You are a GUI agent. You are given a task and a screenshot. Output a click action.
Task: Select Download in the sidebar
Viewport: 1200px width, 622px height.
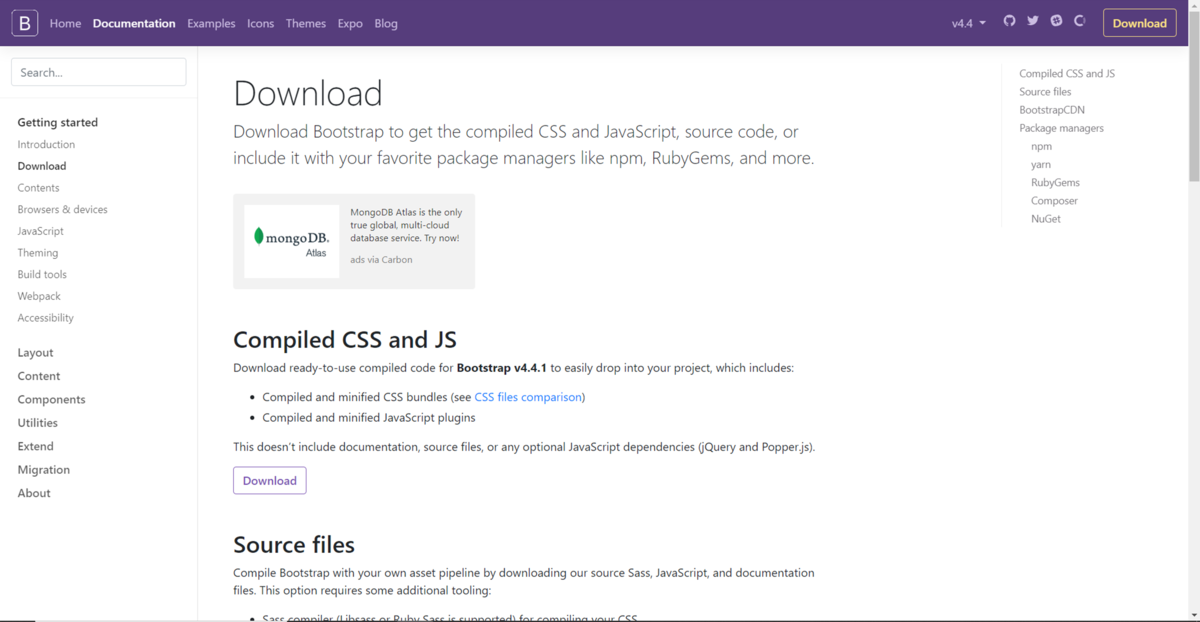pyautogui.click(x=42, y=166)
